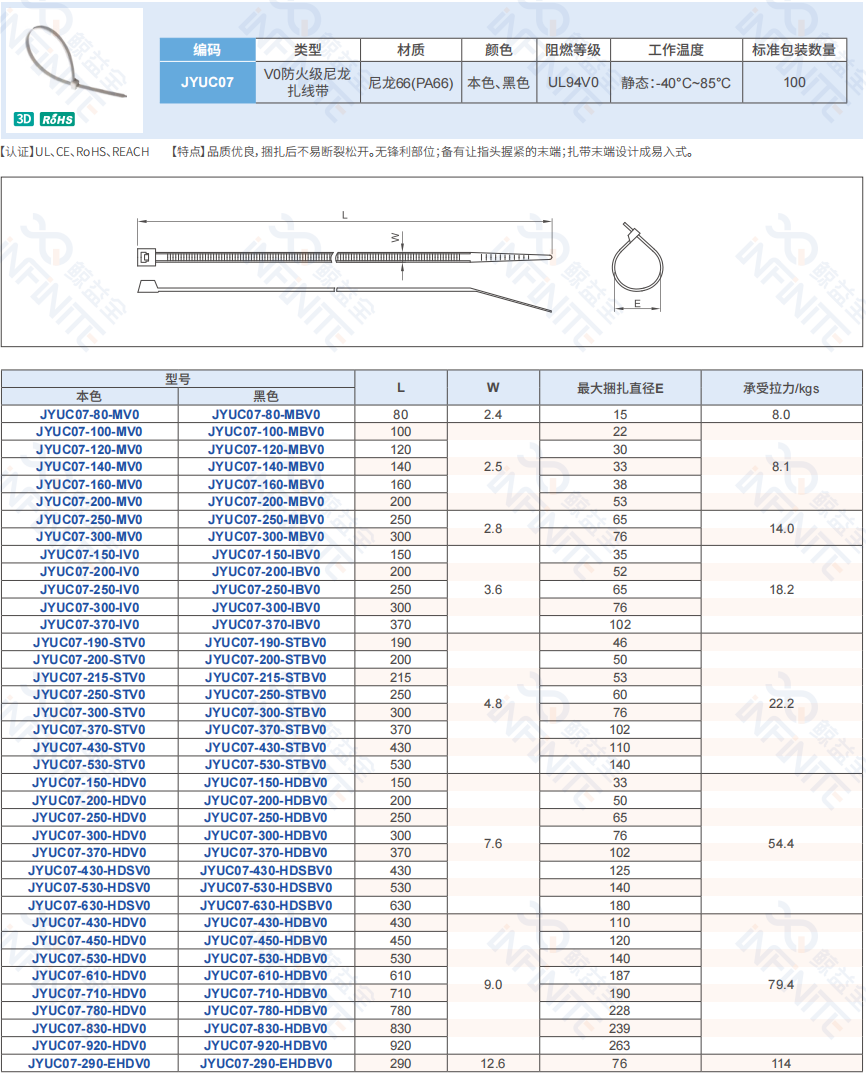The image size is (866, 1077).
Task: Click the 本色 column sub-header
Action: point(90,396)
